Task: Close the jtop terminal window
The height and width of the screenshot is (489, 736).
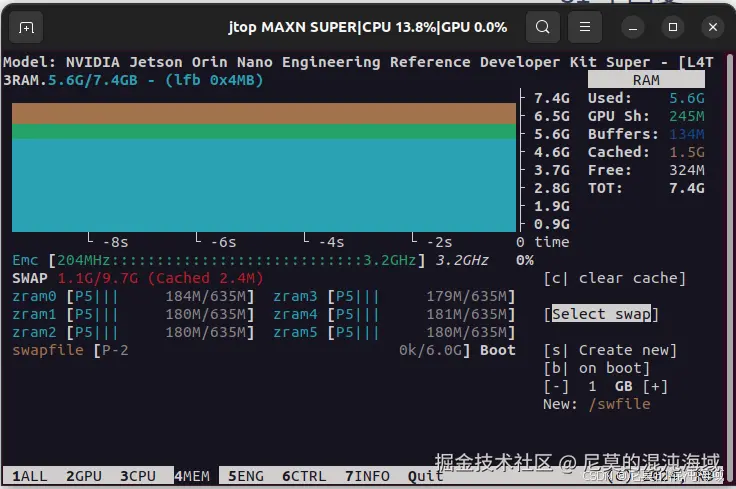Action: pyautogui.click(x=713, y=28)
